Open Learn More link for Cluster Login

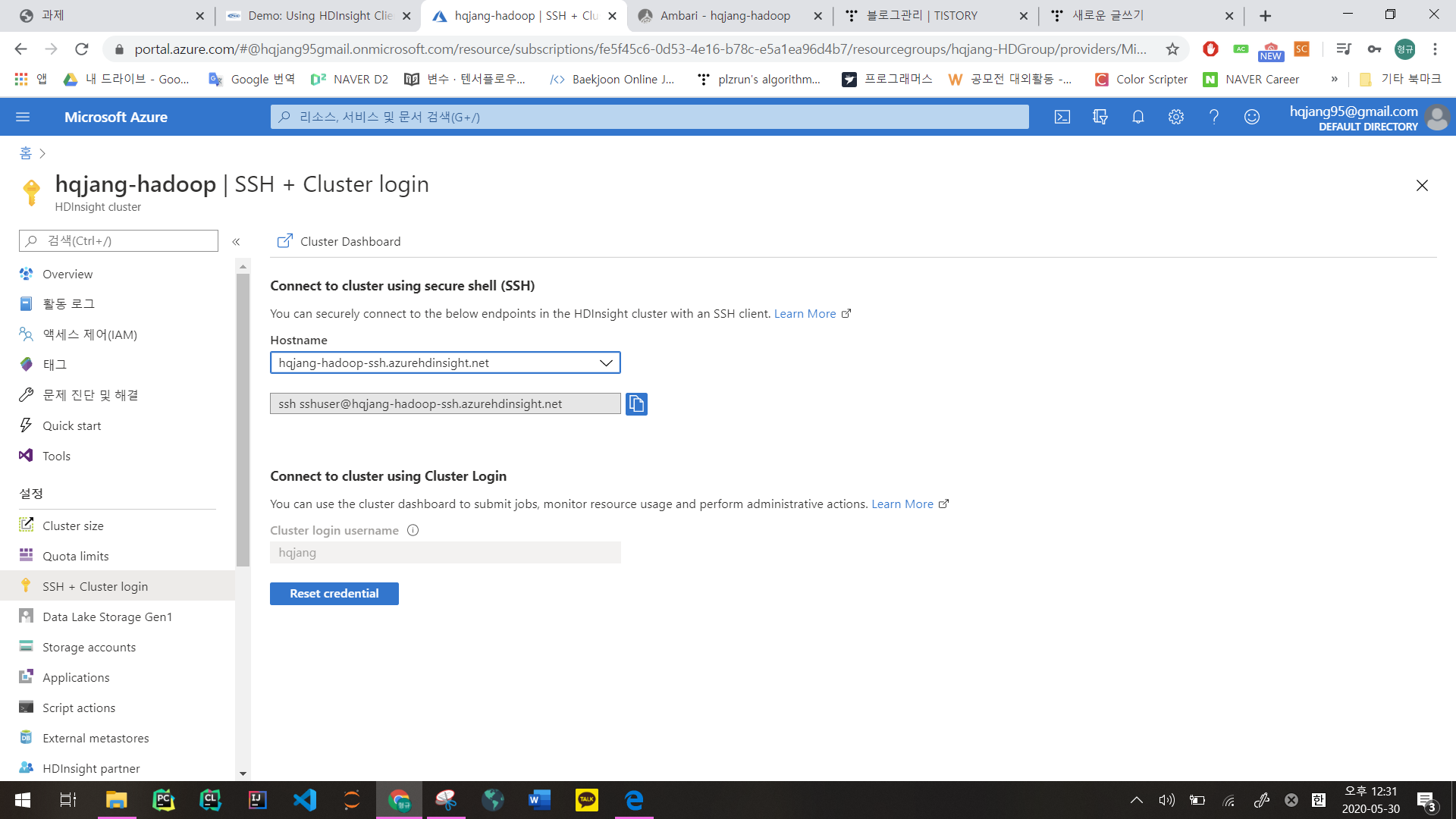[x=902, y=504]
